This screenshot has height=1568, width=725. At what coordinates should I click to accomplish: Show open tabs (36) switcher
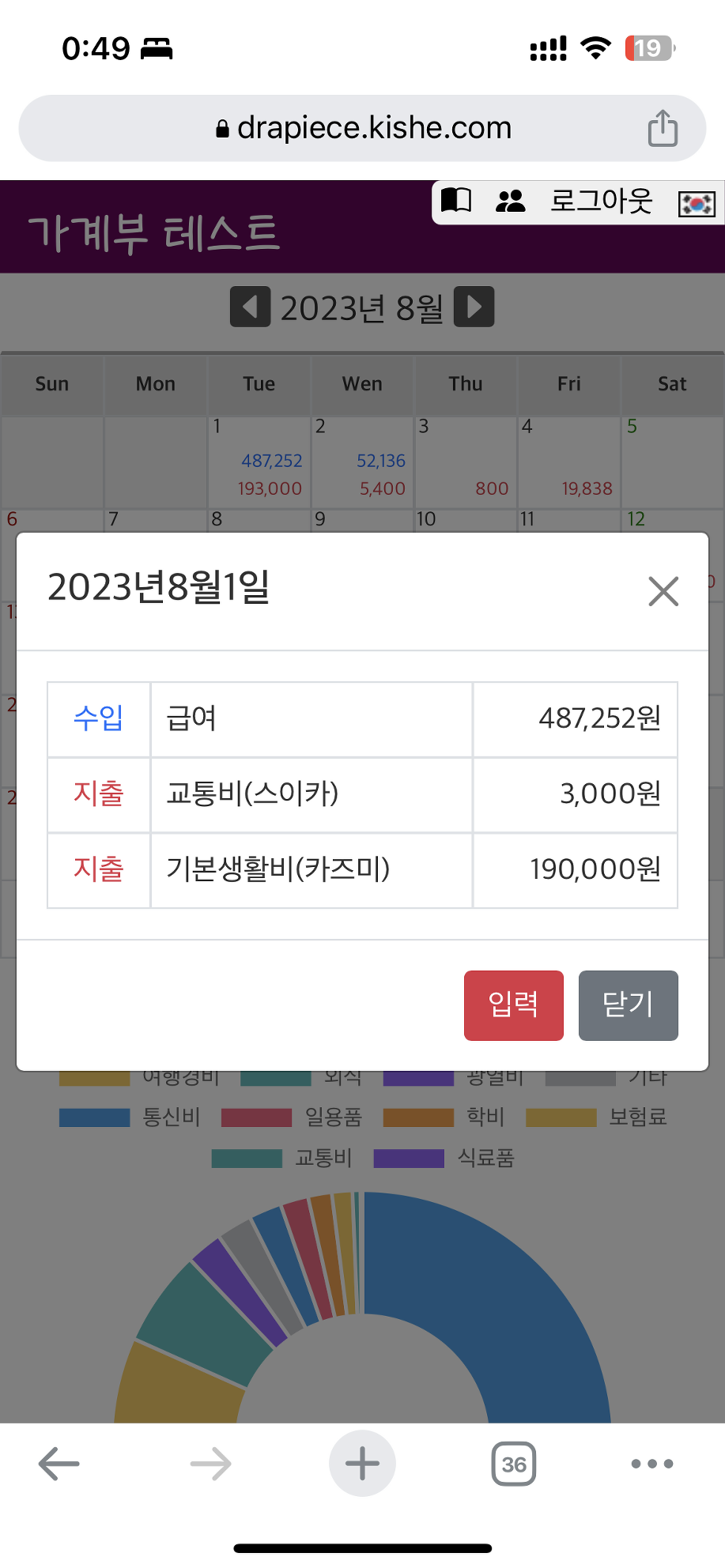pos(514,1464)
